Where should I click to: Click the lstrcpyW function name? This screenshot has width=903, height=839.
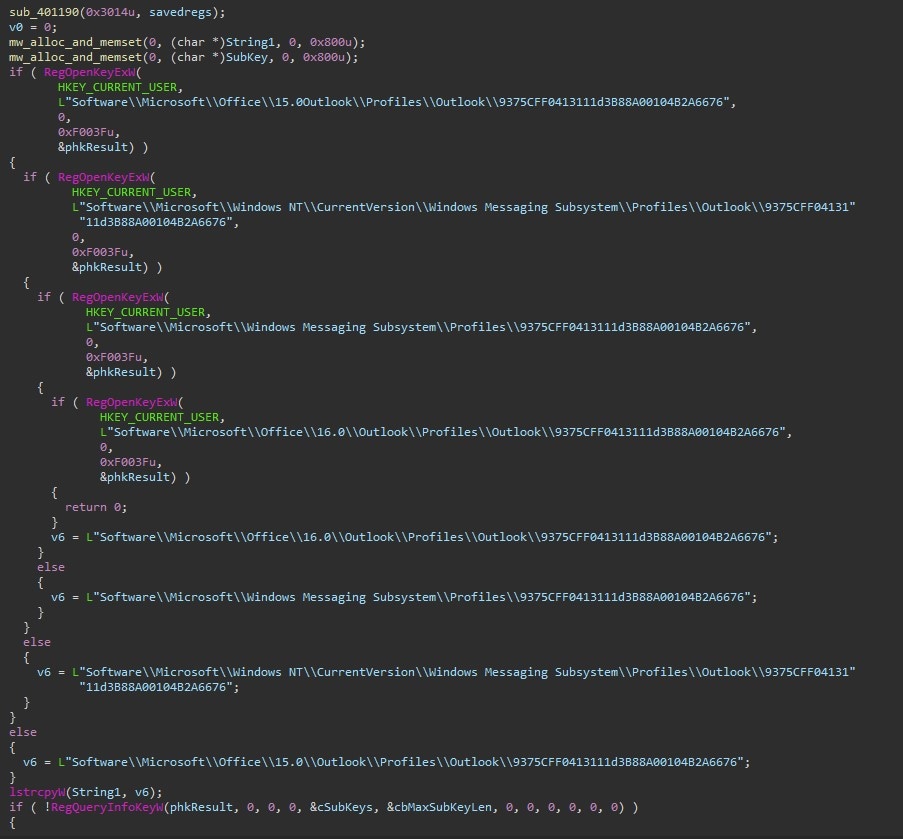[x=37, y=792]
